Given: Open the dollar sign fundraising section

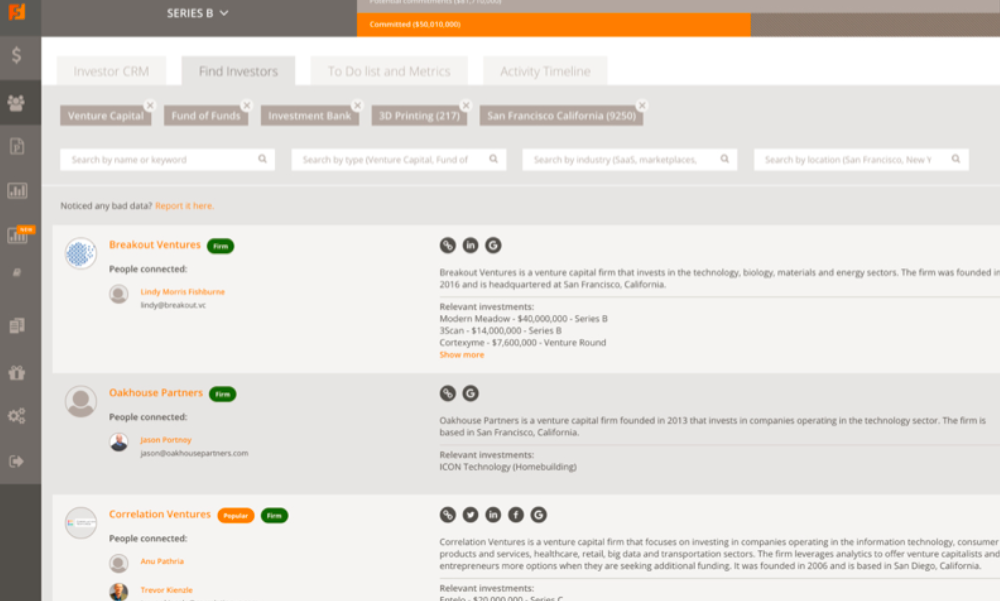Looking at the screenshot, I should pyautogui.click(x=17, y=56).
